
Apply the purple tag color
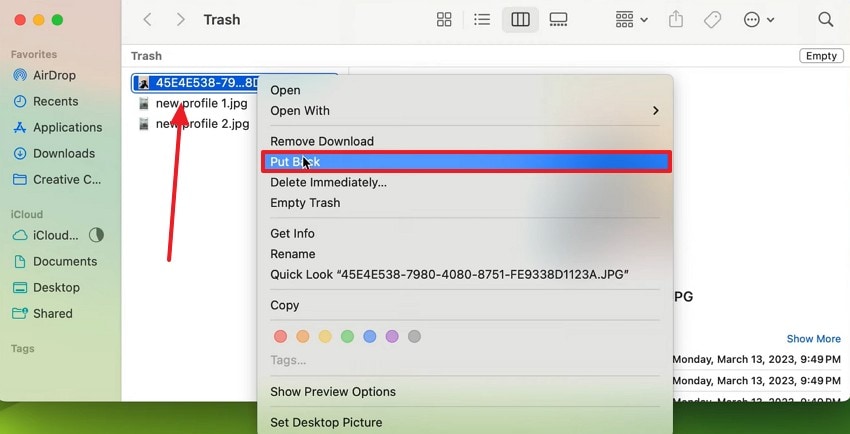[392, 336]
